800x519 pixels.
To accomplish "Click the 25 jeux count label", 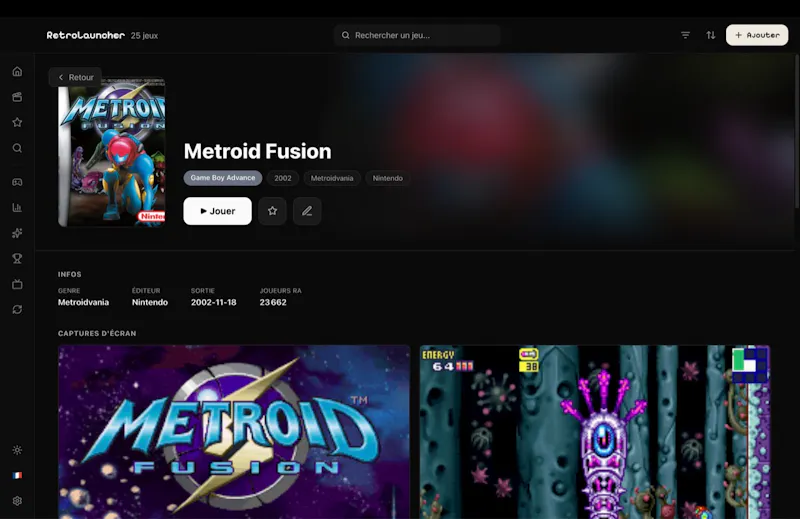I will pos(144,36).
